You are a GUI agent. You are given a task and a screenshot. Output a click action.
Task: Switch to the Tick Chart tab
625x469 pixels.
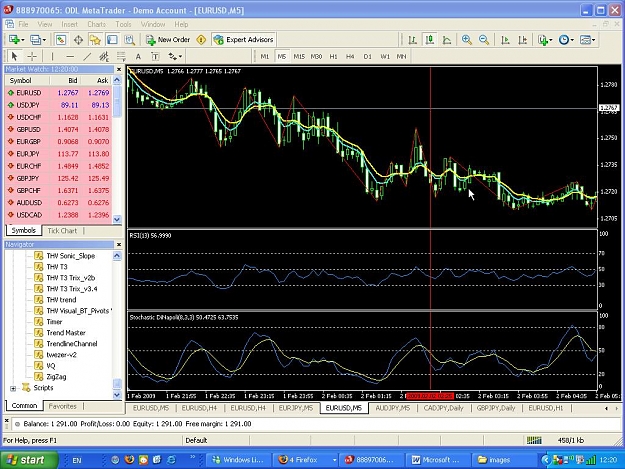[62, 231]
